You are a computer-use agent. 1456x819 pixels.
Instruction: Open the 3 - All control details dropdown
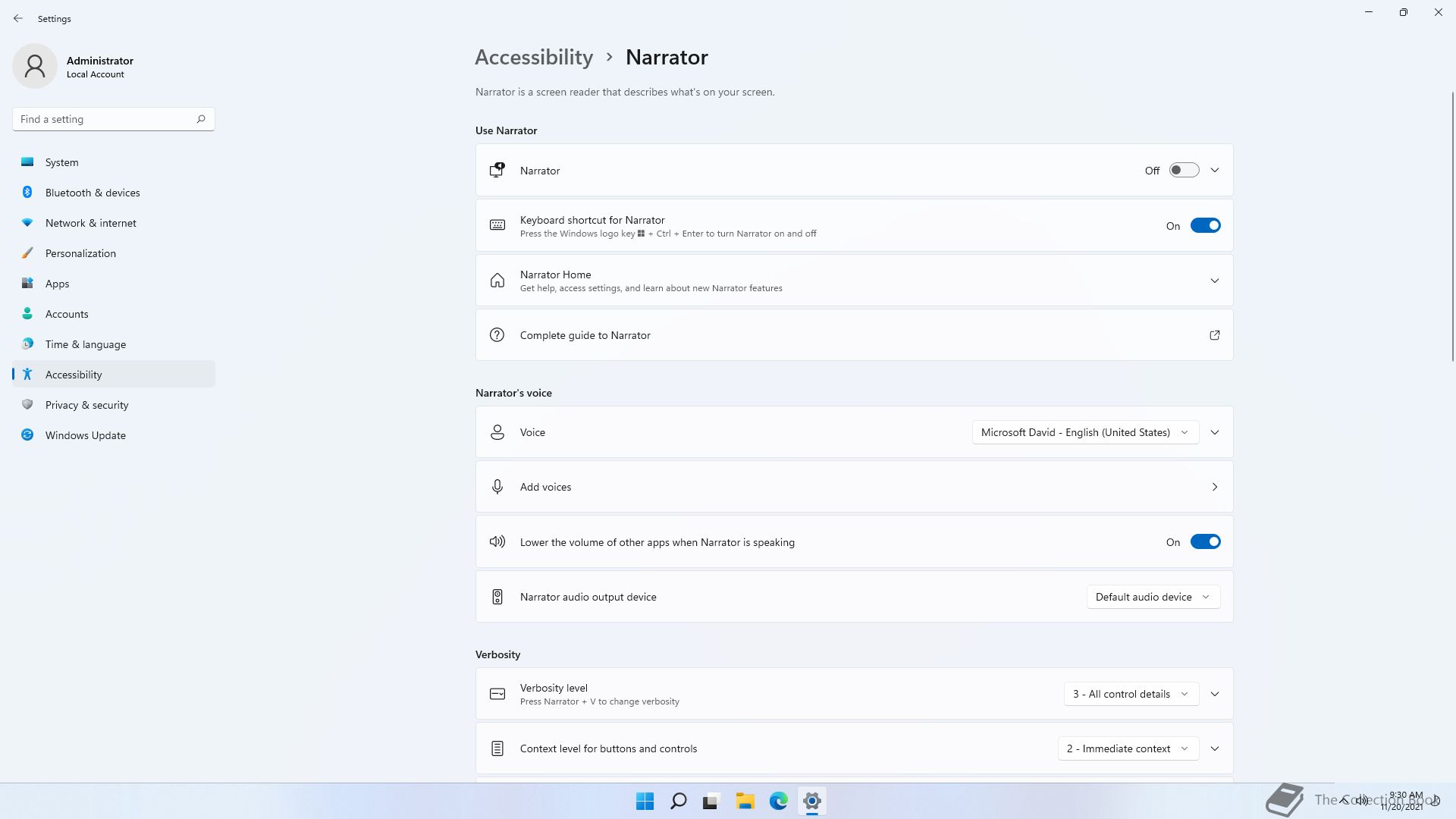(x=1131, y=694)
